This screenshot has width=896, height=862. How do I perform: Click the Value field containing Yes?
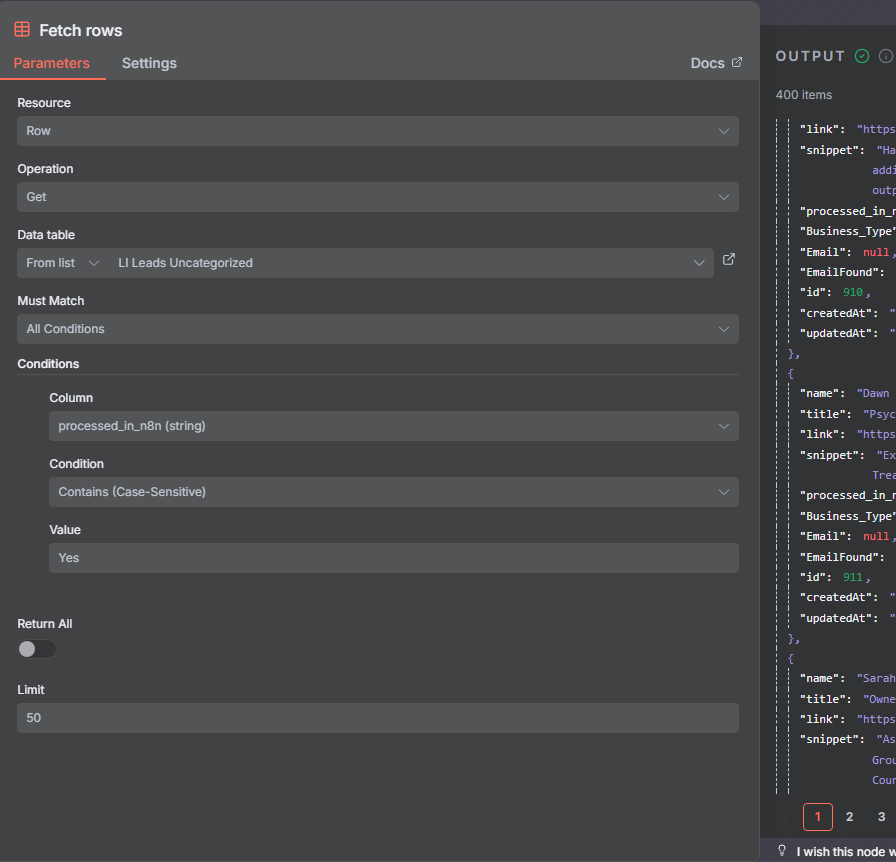(394, 558)
